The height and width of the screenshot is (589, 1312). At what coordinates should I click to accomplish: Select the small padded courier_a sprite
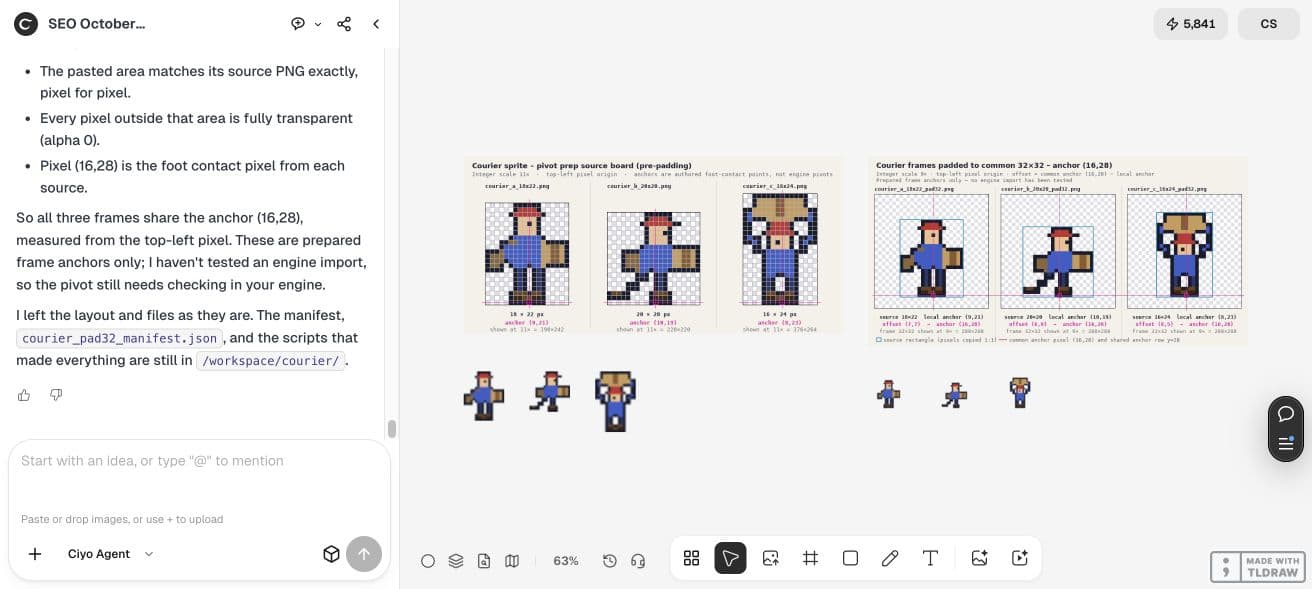[x=888, y=393]
